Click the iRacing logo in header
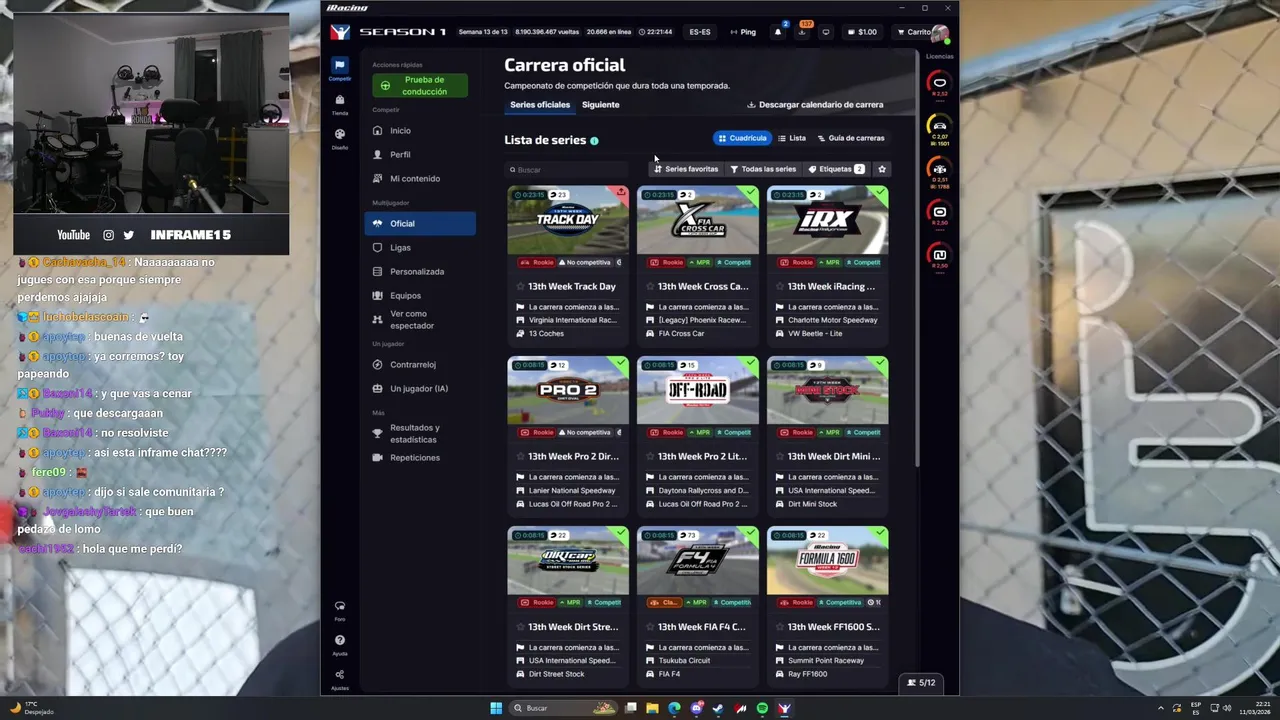Viewport: 1280px width, 720px height. tap(340, 32)
